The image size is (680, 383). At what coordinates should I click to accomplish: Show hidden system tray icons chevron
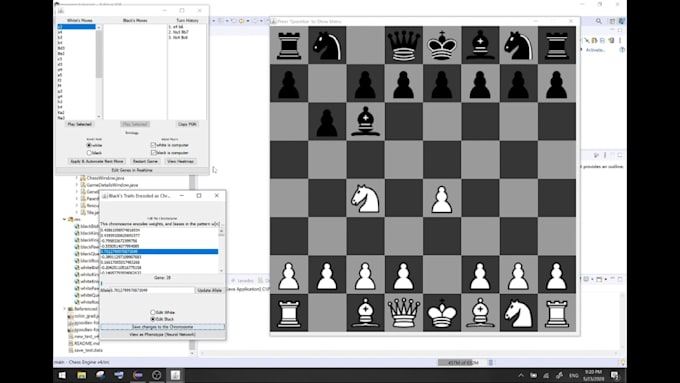[521, 376]
